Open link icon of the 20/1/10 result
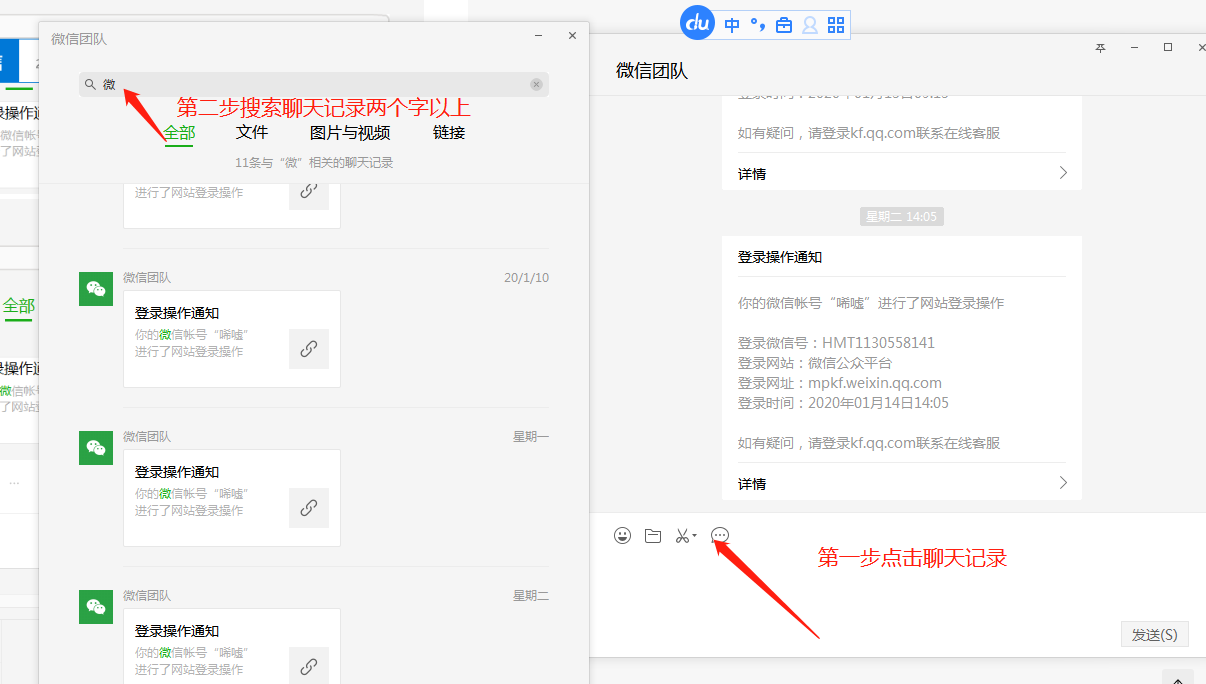This screenshot has height=684, width=1206. click(x=309, y=349)
